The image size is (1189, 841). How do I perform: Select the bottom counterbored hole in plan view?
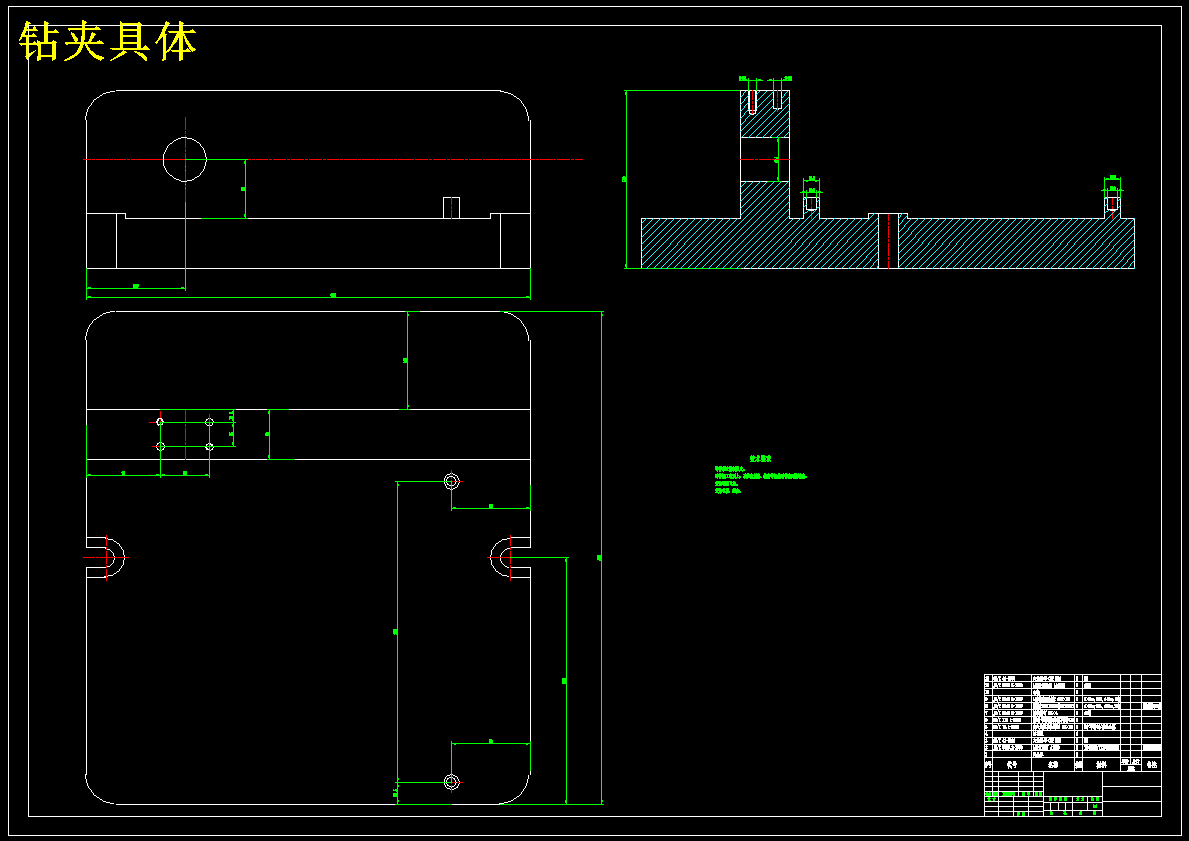pos(452,781)
